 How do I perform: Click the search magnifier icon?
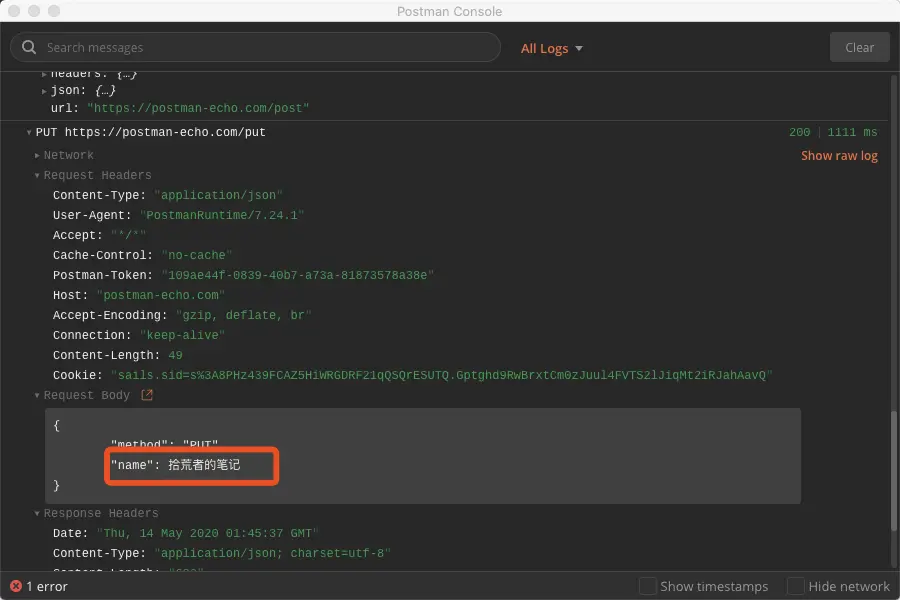pos(29,47)
